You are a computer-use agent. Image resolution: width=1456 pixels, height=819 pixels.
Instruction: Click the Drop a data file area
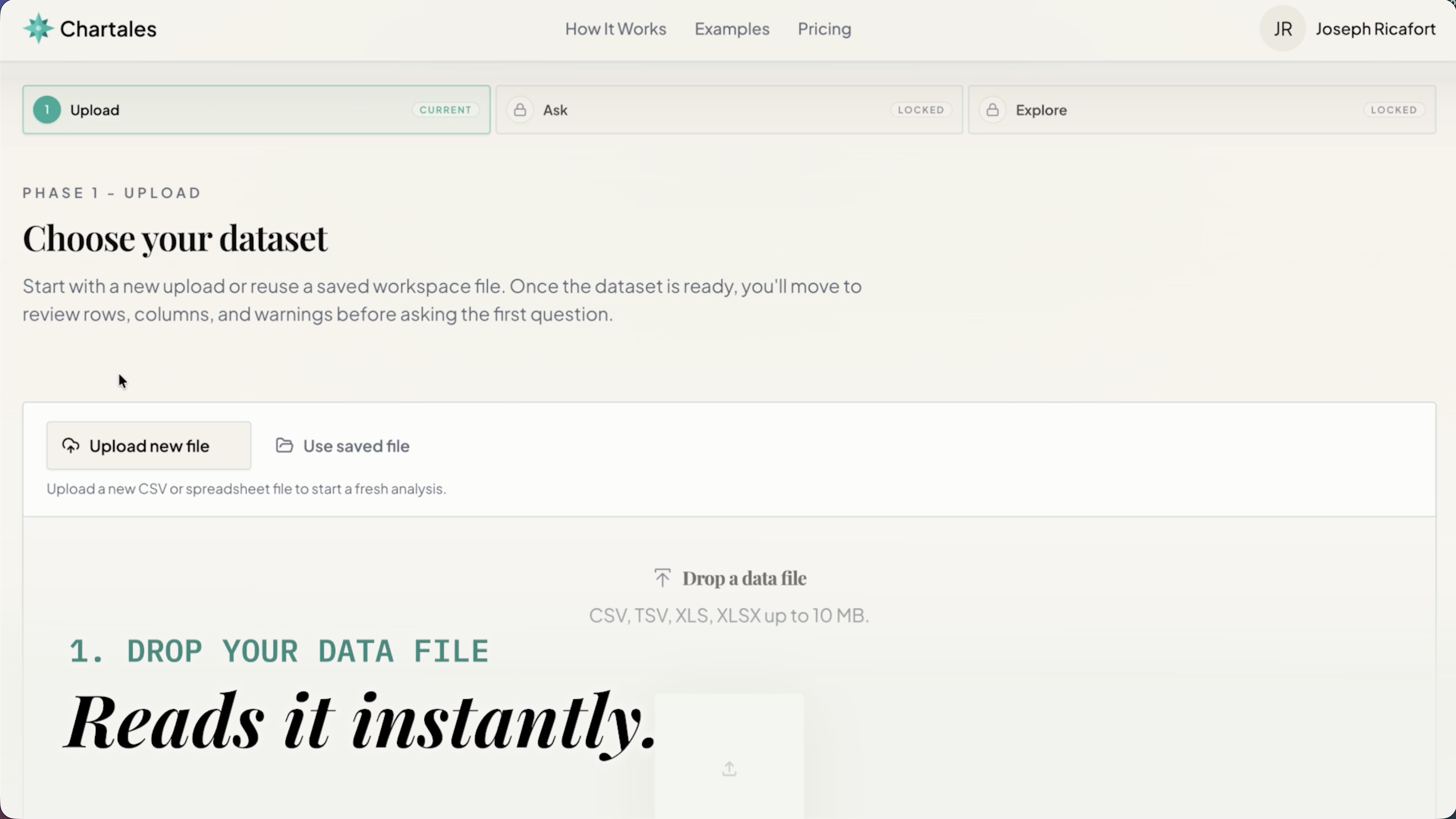tap(744, 578)
